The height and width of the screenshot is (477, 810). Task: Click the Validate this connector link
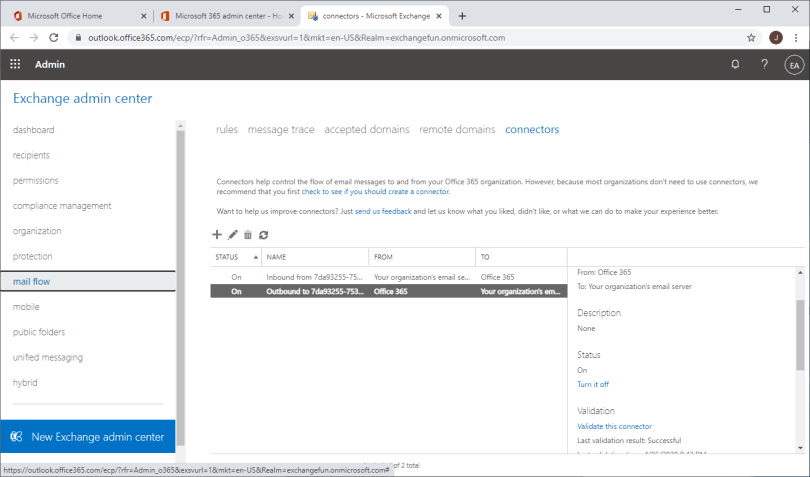tap(614, 426)
